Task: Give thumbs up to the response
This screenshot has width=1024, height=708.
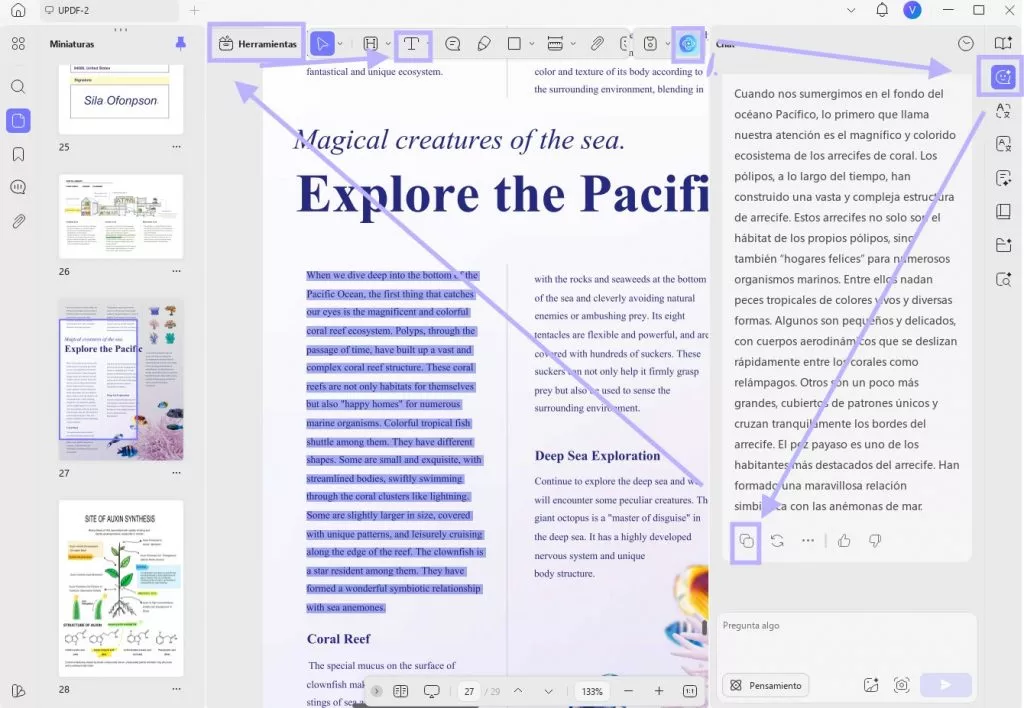Action: [x=844, y=541]
